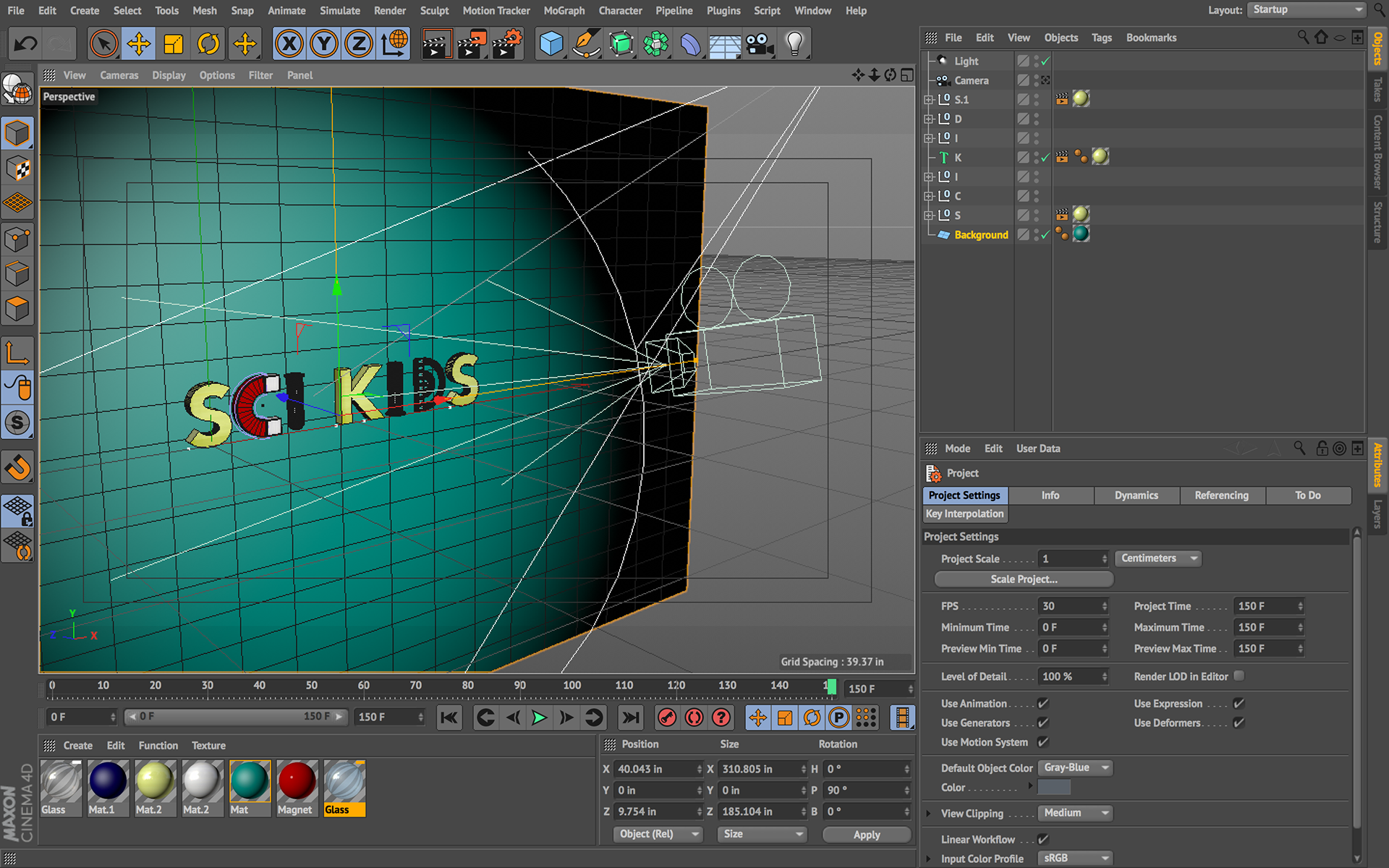Add a Cube primitive object
Image resolution: width=1389 pixels, height=868 pixels.
pyautogui.click(x=551, y=44)
